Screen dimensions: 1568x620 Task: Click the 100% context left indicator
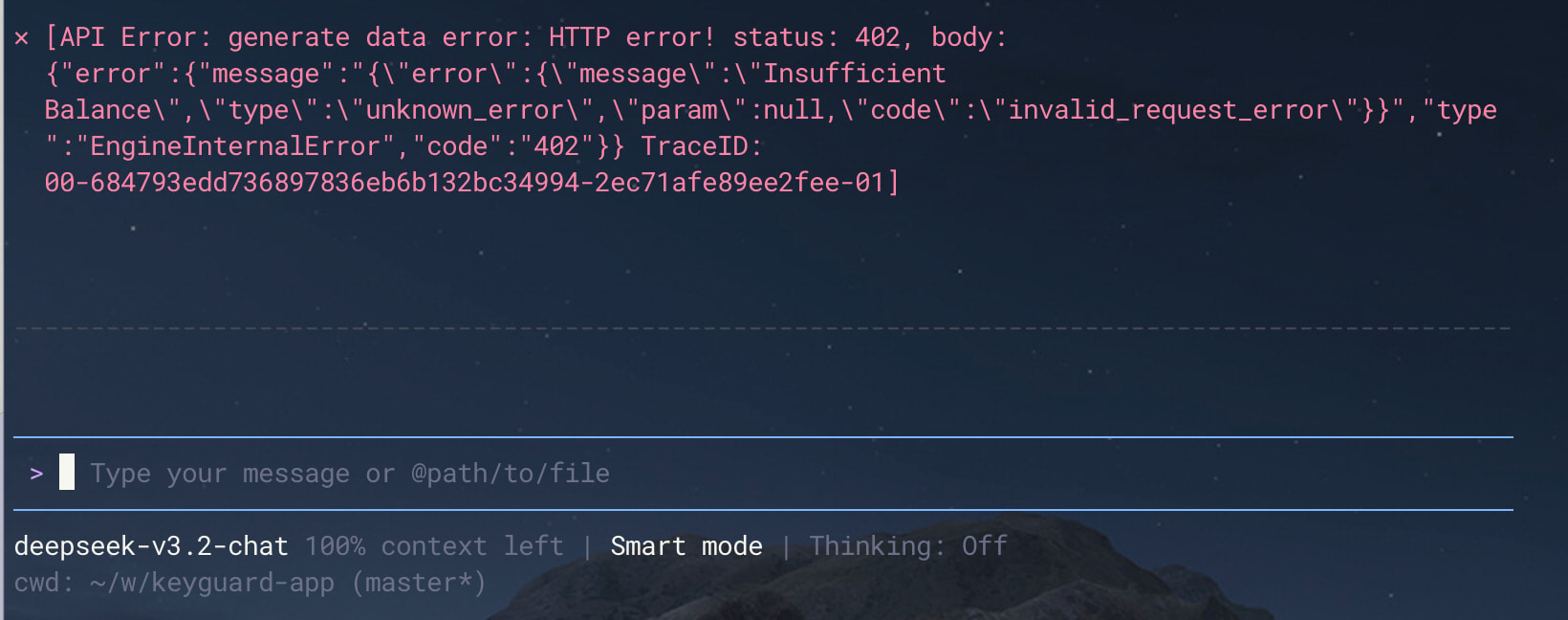click(x=434, y=546)
